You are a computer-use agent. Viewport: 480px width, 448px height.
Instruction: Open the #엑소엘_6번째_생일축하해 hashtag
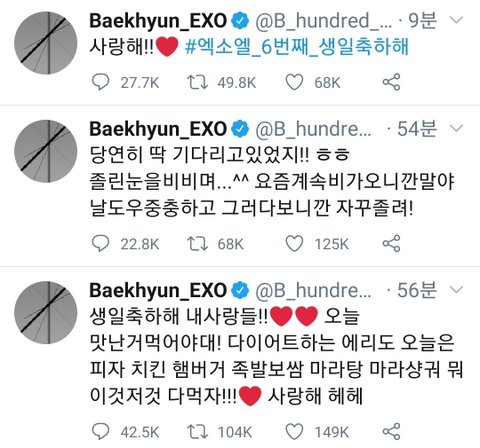[x=297, y=47]
